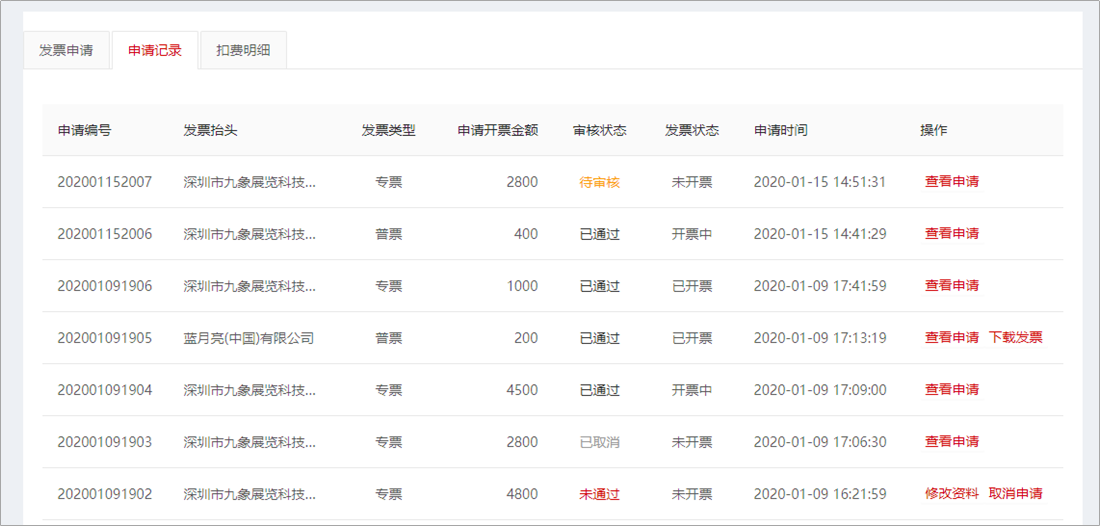This screenshot has width=1100, height=526.
Task: Select application number 202001091904
Action: click(x=105, y=389)
